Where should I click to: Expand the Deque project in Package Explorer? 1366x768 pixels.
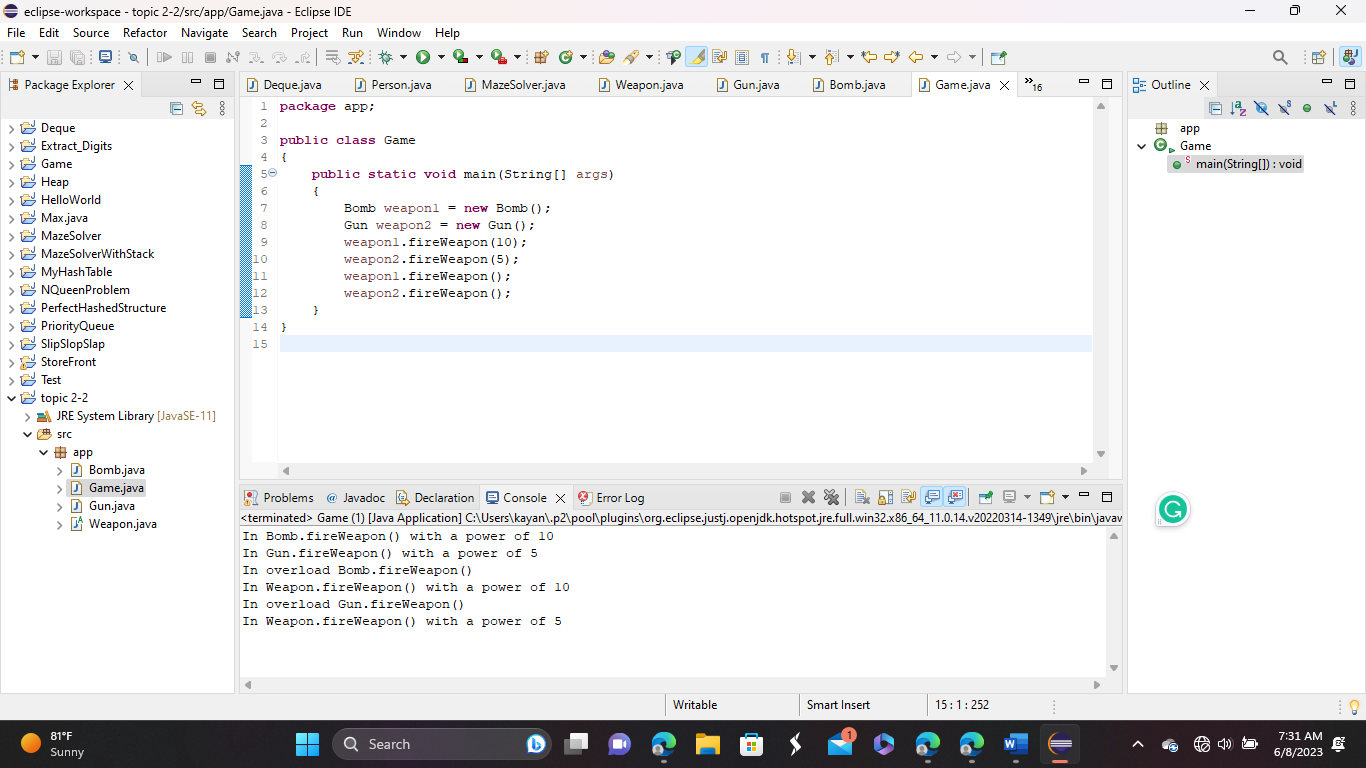[12, 128]
